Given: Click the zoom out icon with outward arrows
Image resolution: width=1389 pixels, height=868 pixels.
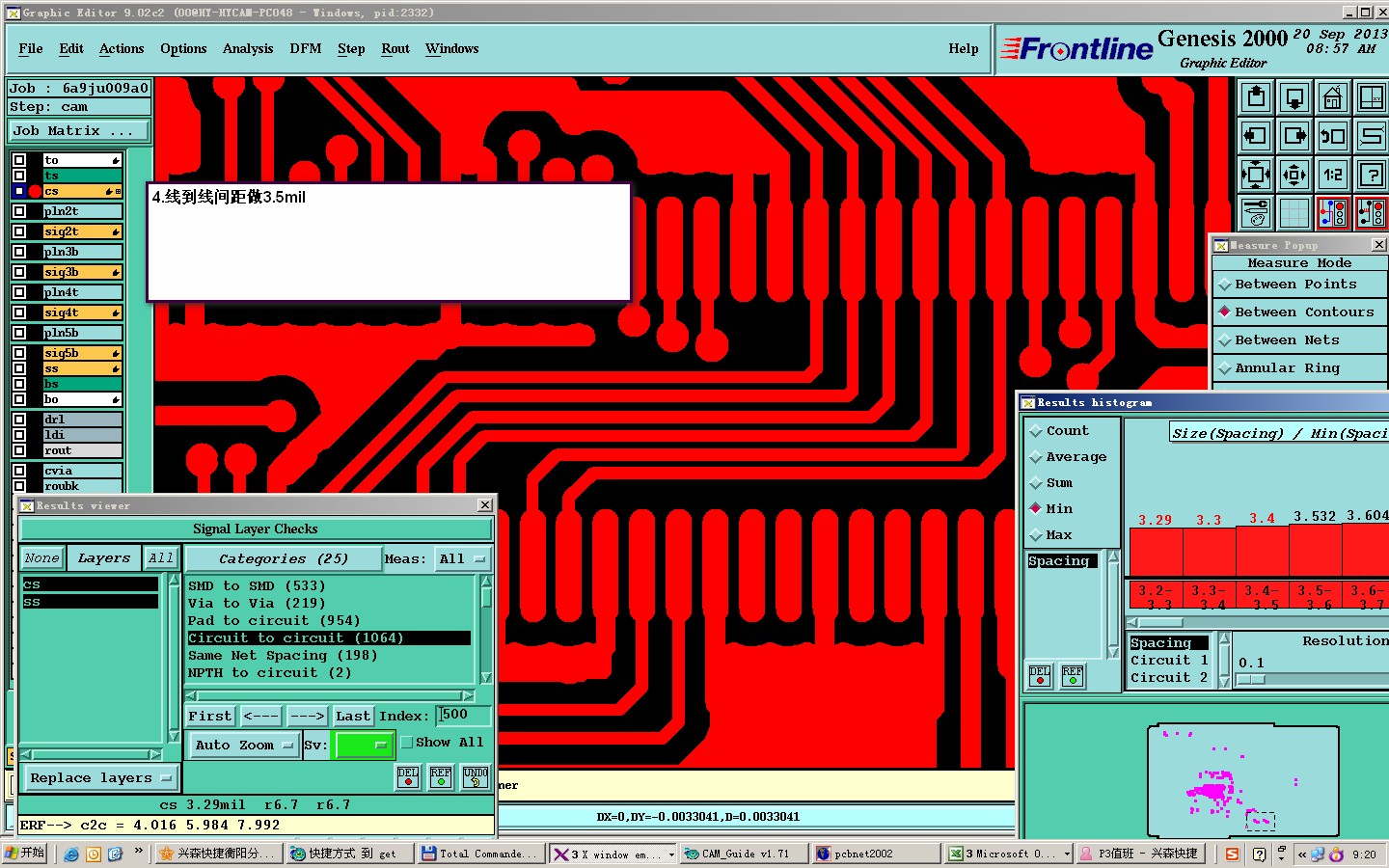Looking at the screenshot, I should click(1294, 175).
